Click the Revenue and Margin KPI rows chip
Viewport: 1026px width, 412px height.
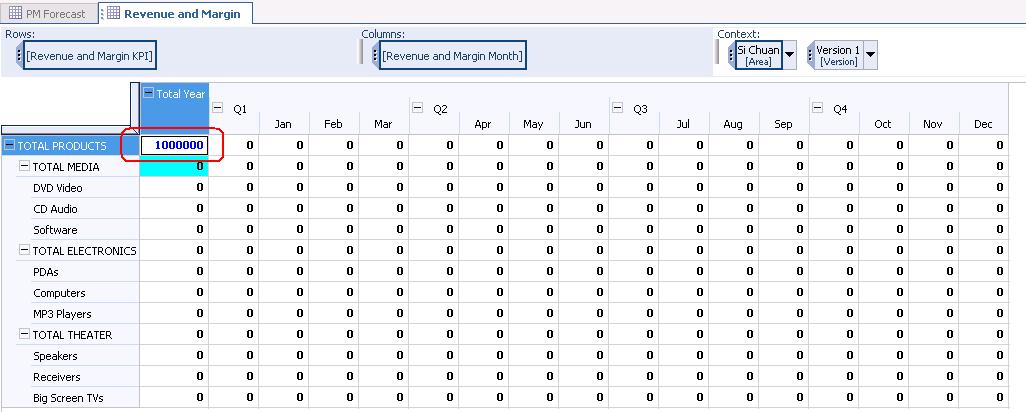[90, 56]
